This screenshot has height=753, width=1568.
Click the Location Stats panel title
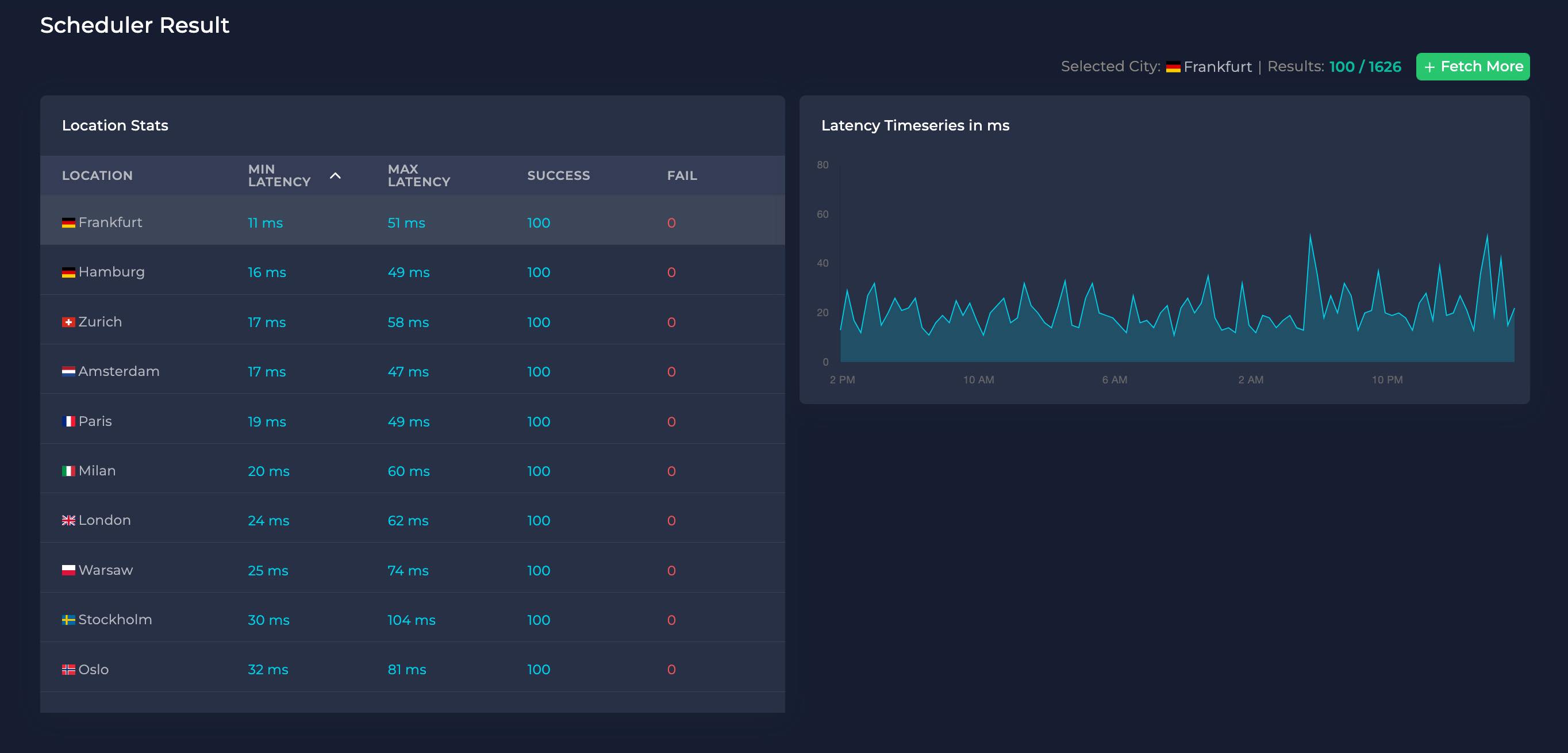pos(115,125)
